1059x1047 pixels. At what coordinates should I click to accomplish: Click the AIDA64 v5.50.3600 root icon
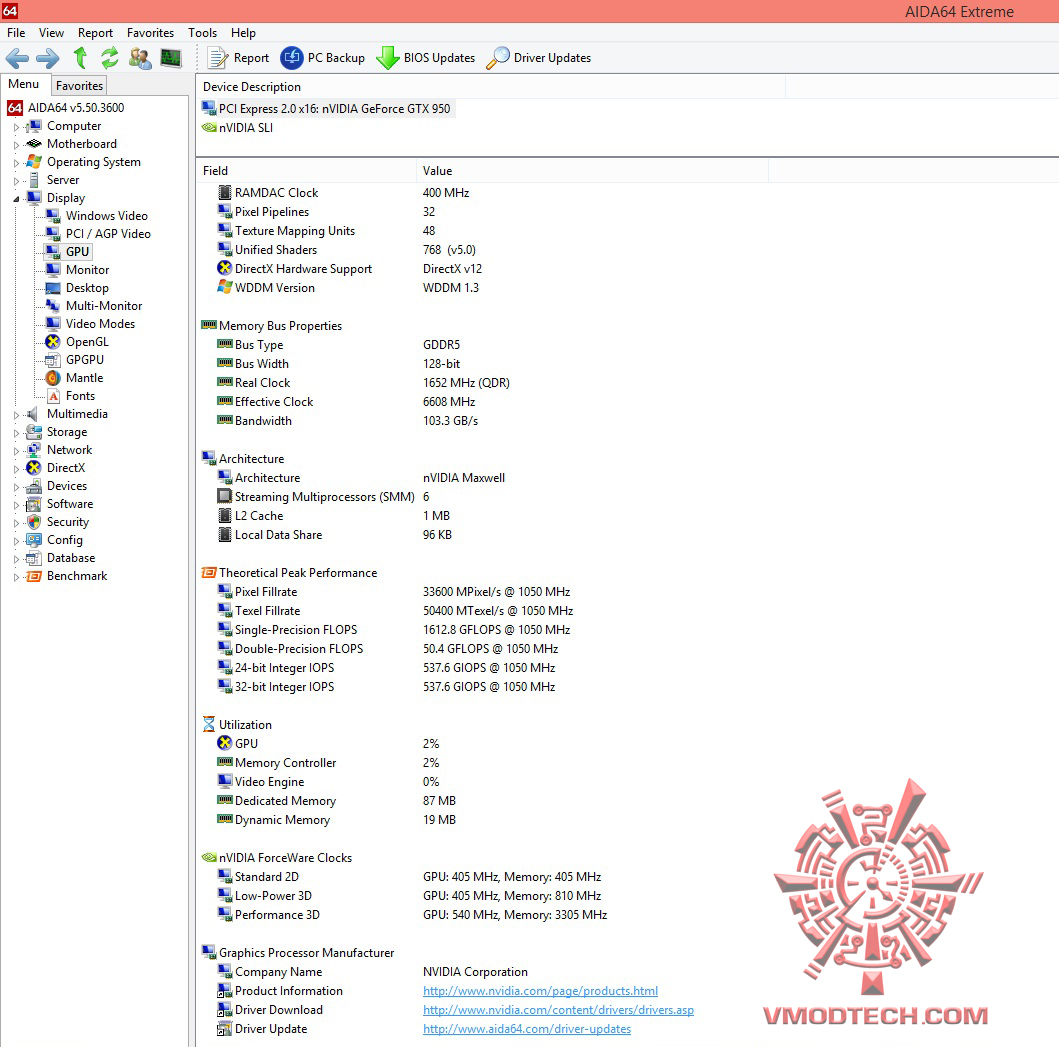click(x=15, y=107)
